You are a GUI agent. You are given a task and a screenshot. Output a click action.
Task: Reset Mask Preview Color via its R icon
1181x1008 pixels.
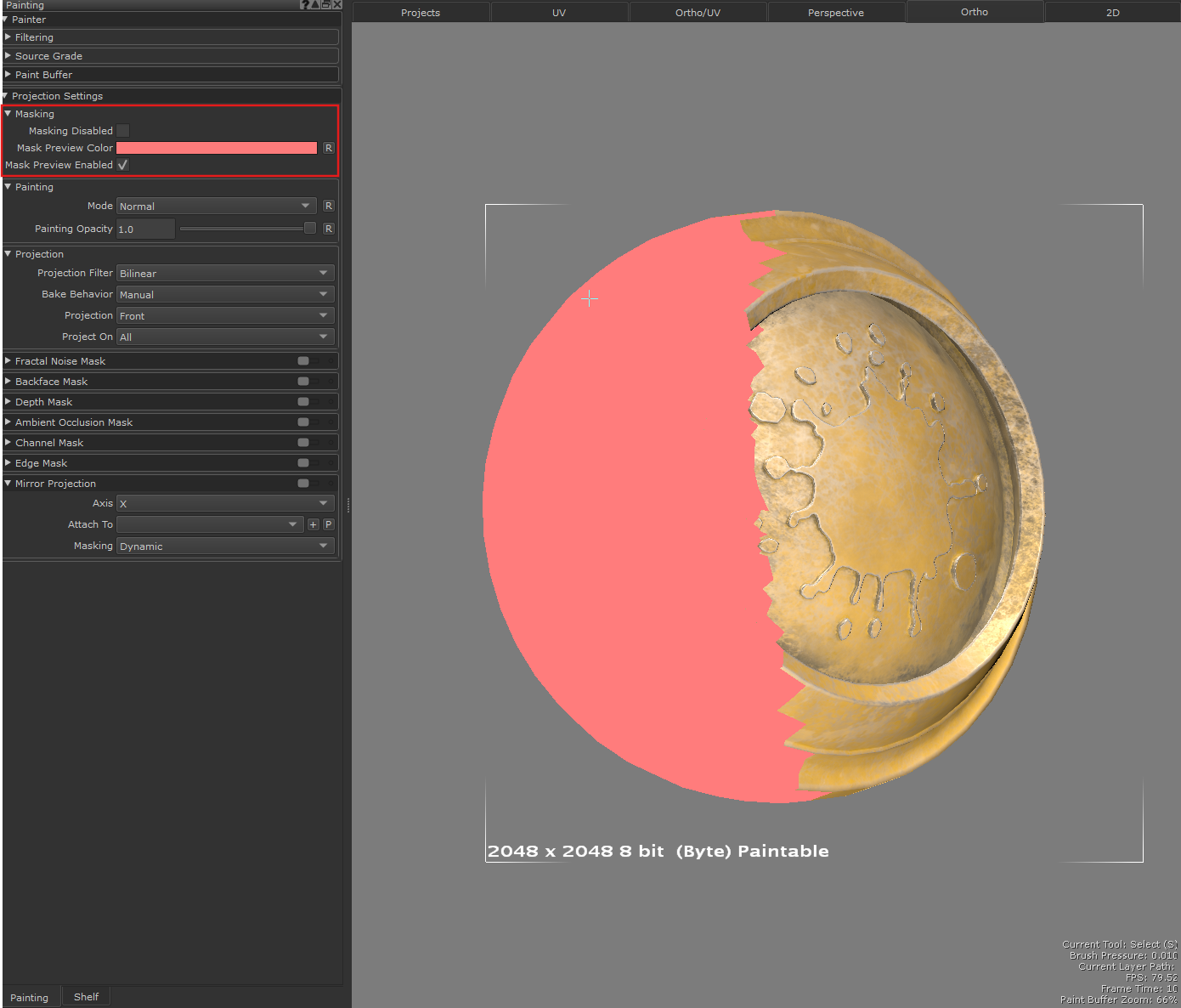pos(328,148)
